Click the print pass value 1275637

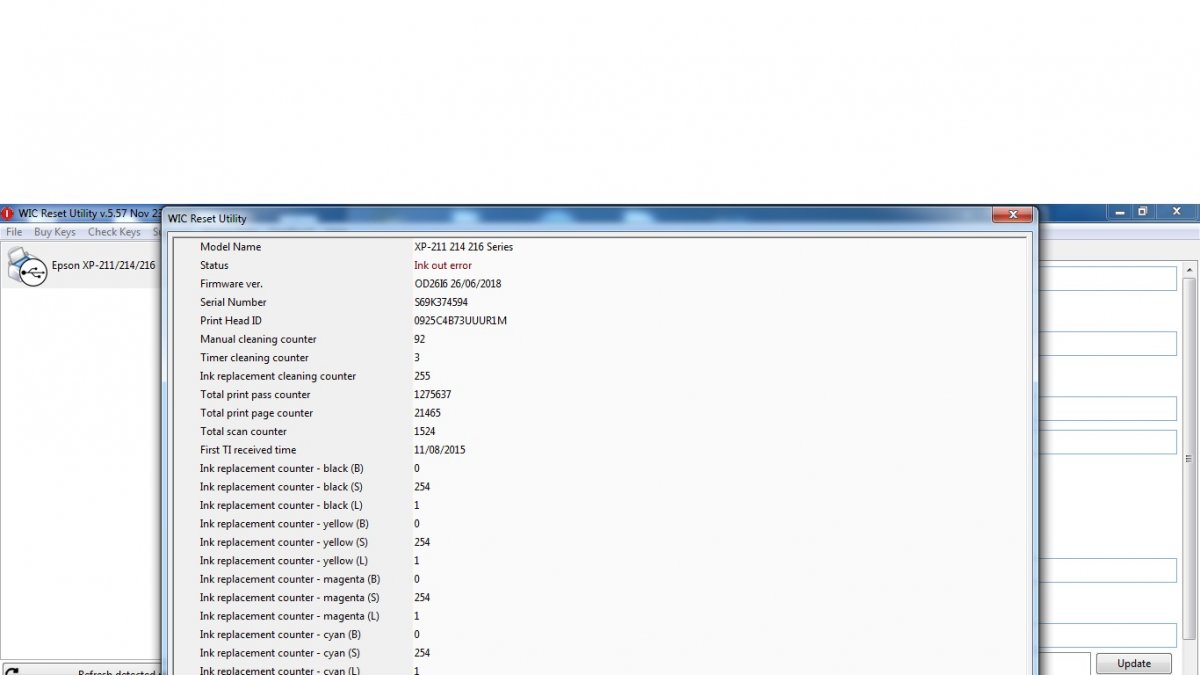433,395
